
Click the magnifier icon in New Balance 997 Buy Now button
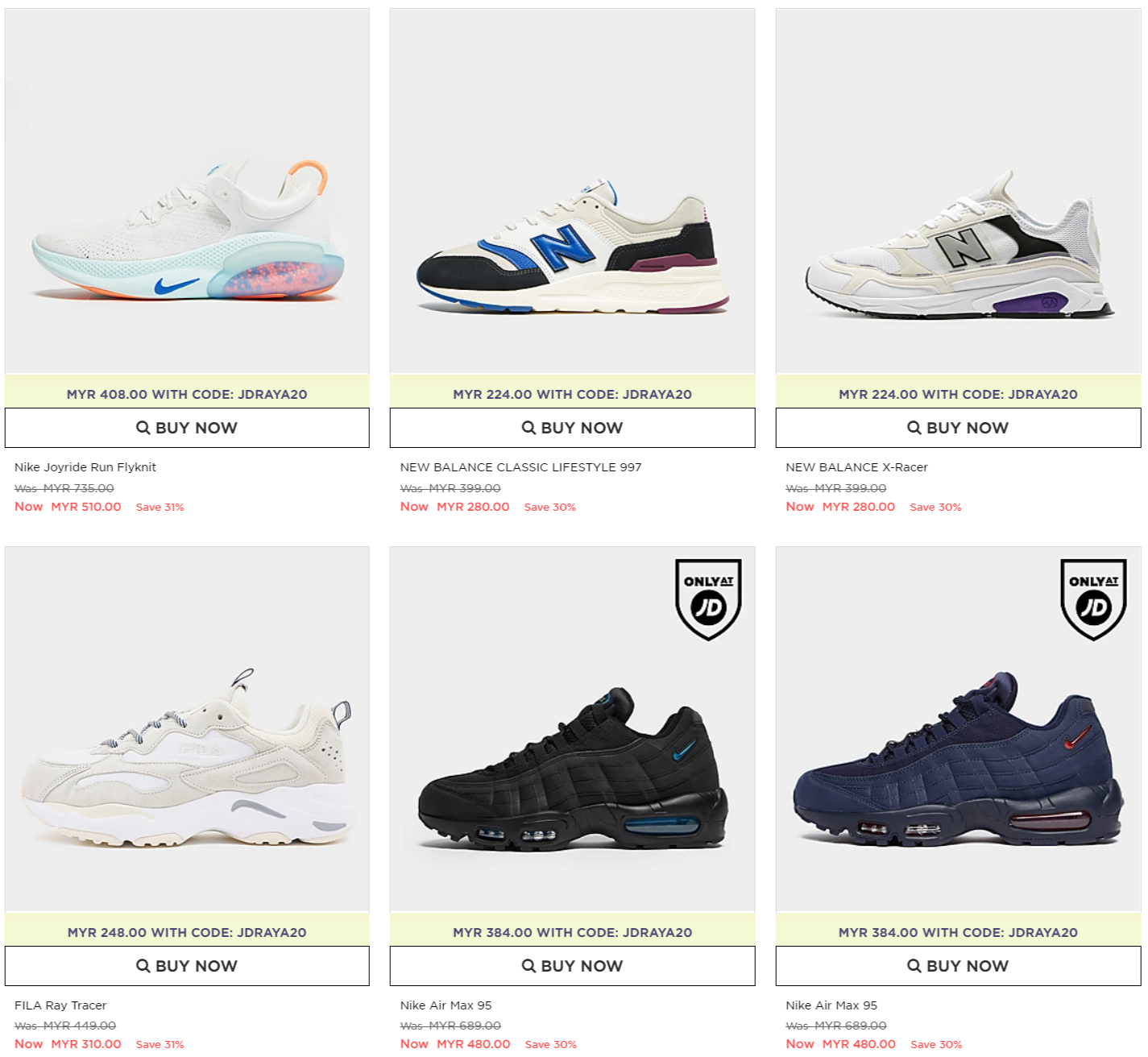[528, 427]
